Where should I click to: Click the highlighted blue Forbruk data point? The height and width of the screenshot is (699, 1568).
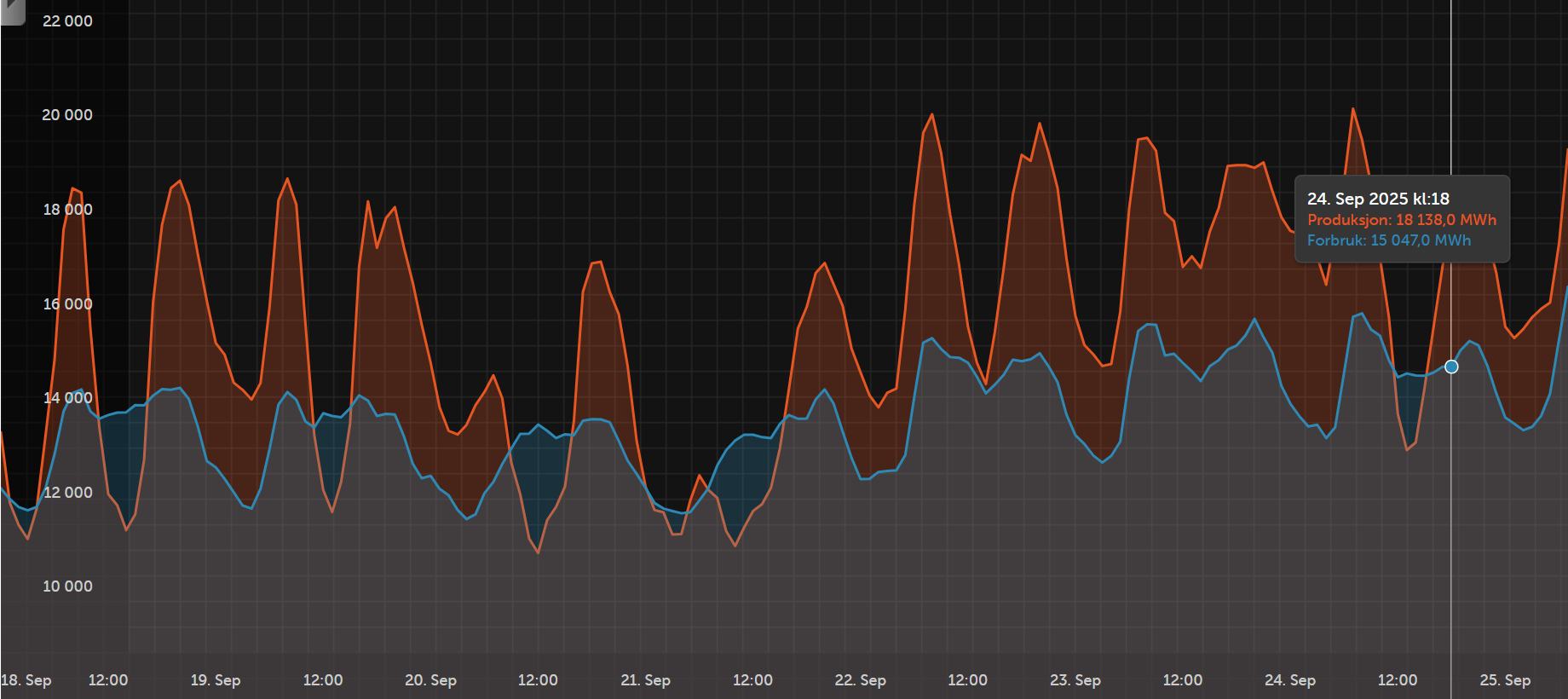(x=1451, y=367)
